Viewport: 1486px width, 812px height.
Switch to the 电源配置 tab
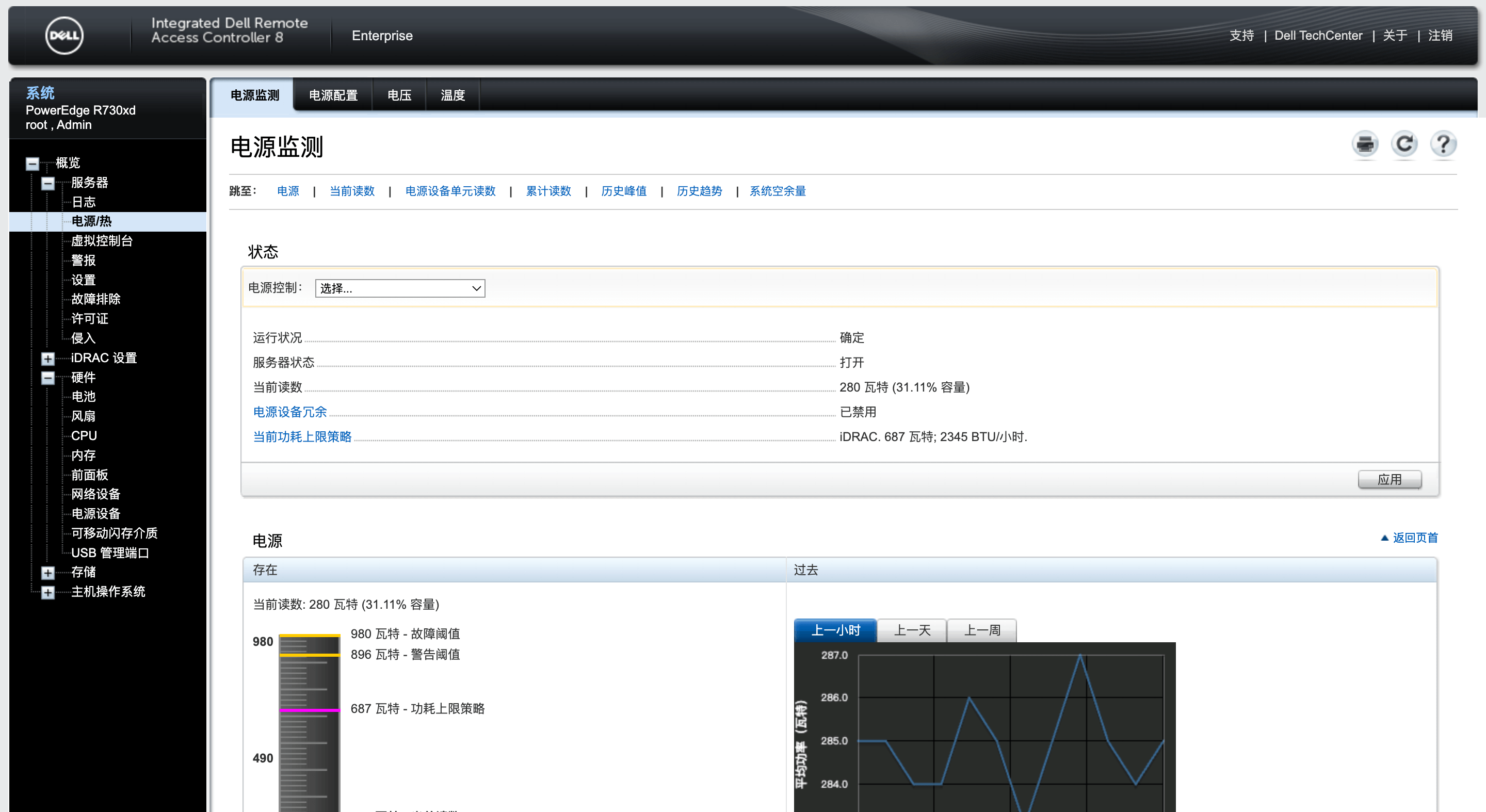pos(333,95)
